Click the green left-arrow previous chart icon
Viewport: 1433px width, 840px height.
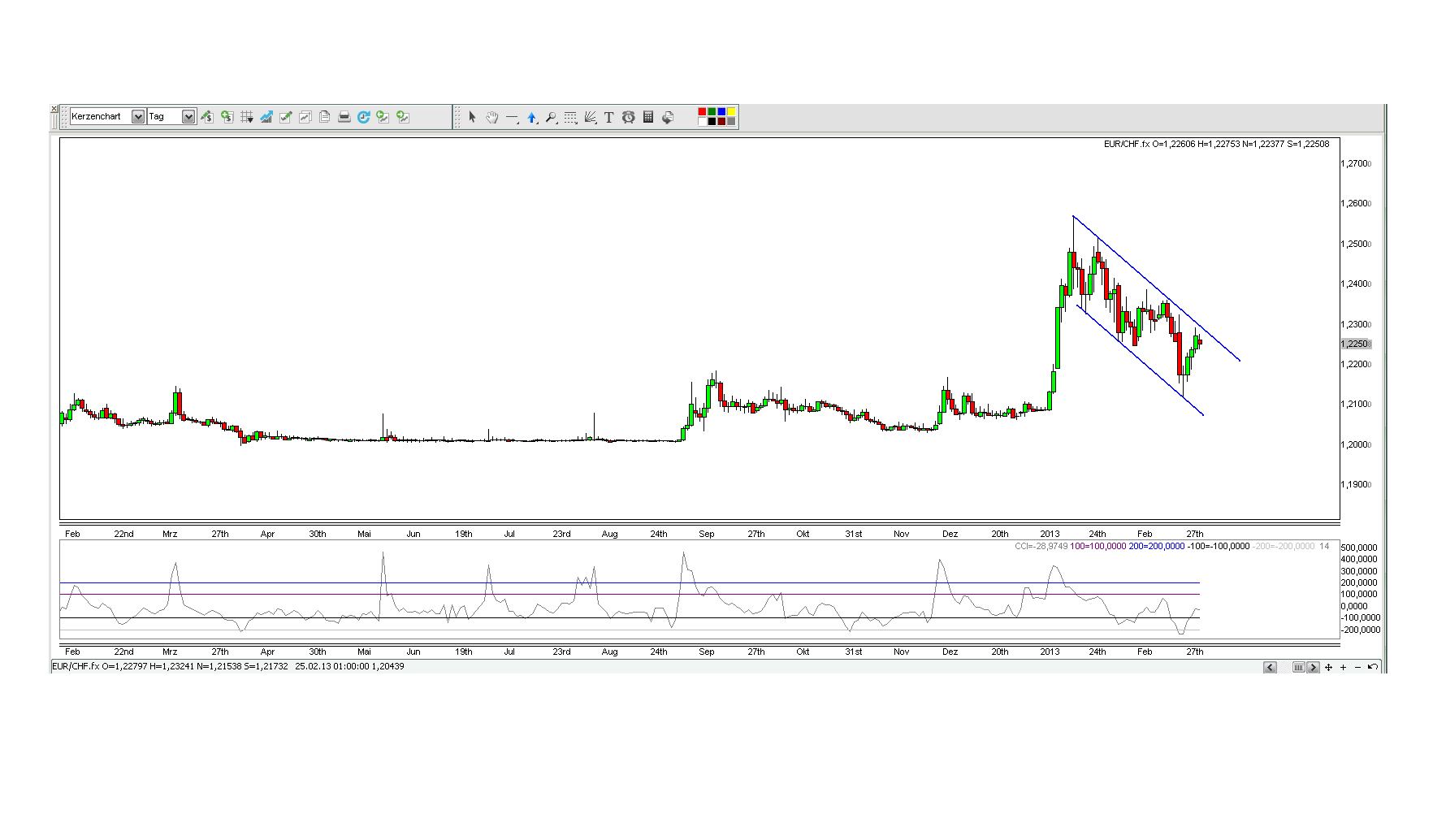pos(383,117)
